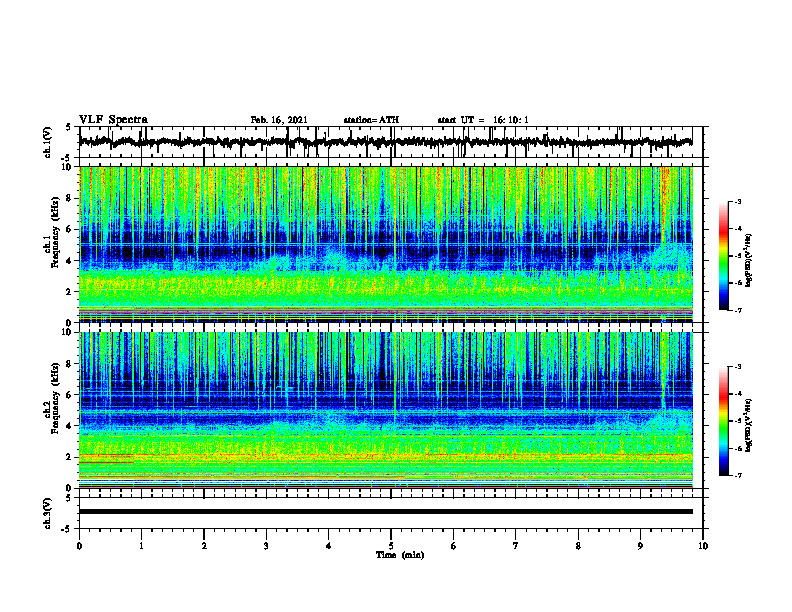Viewport: 792px width, 612px height.
Task: Click inside the ch.2 frequency spectrogram panel
Action: (x=385, y=410)
